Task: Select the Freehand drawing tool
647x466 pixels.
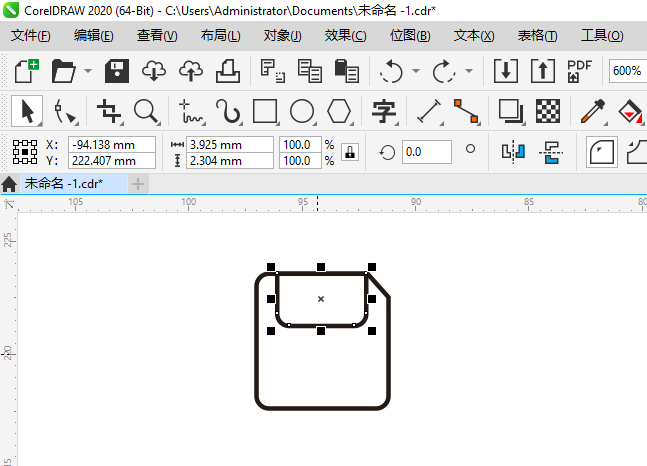Action: point(191,111)
